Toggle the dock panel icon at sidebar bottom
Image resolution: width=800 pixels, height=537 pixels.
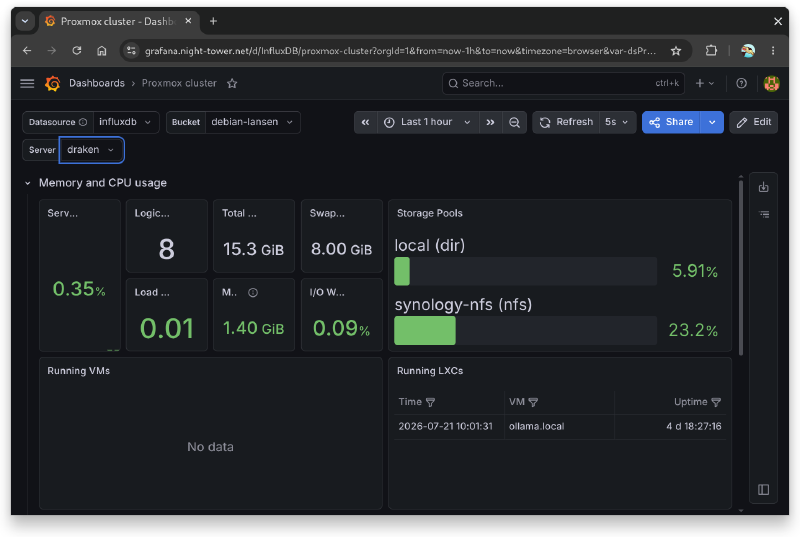(x=763, y=490)
